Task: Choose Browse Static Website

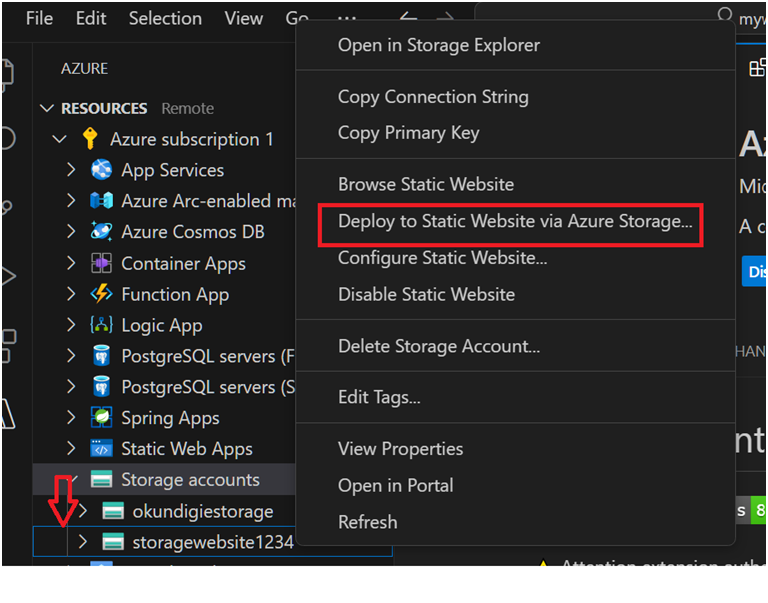Action: point(515,185)
